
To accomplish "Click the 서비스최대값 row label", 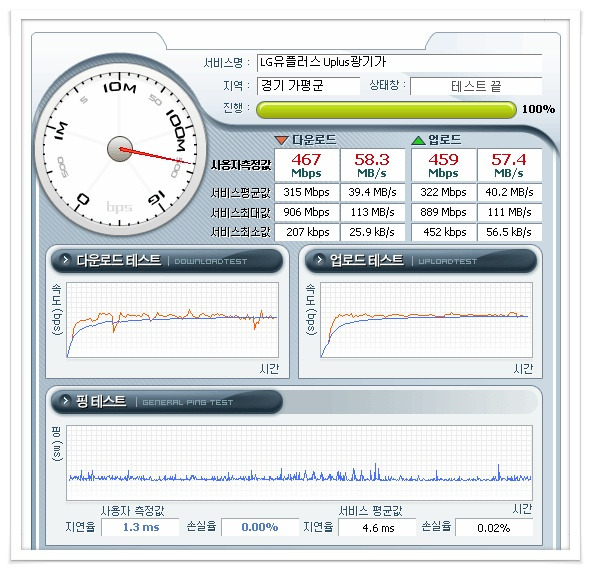I will coord(240,213).
